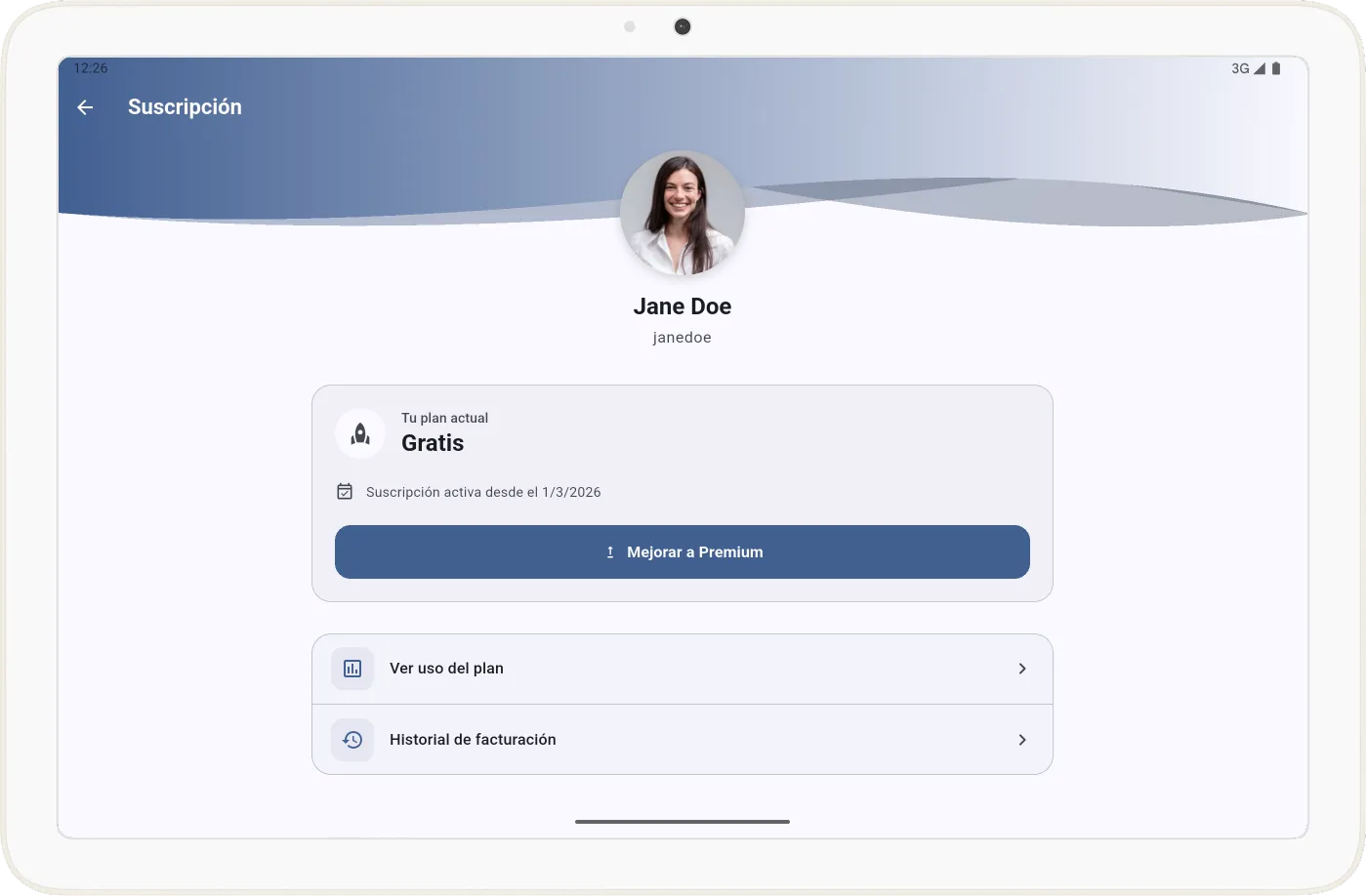Click the Suscripción page title
The image size is (1366, 896).
pyautogui.click(x=185, y=107)
